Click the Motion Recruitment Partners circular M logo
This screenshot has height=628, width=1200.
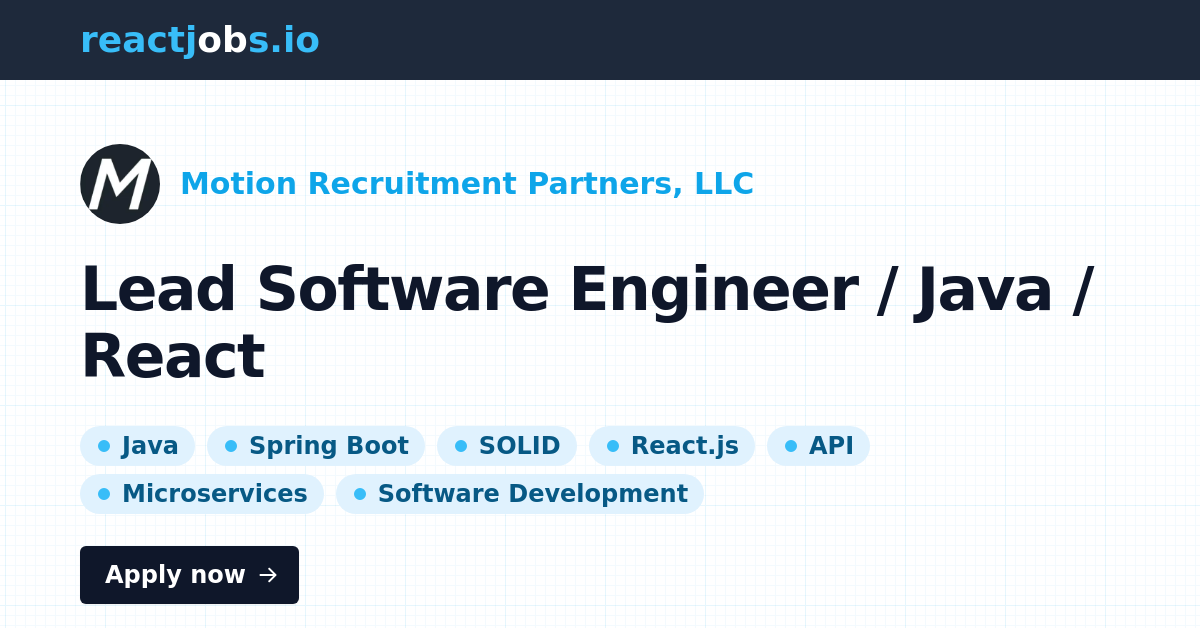tap(120, 184)
